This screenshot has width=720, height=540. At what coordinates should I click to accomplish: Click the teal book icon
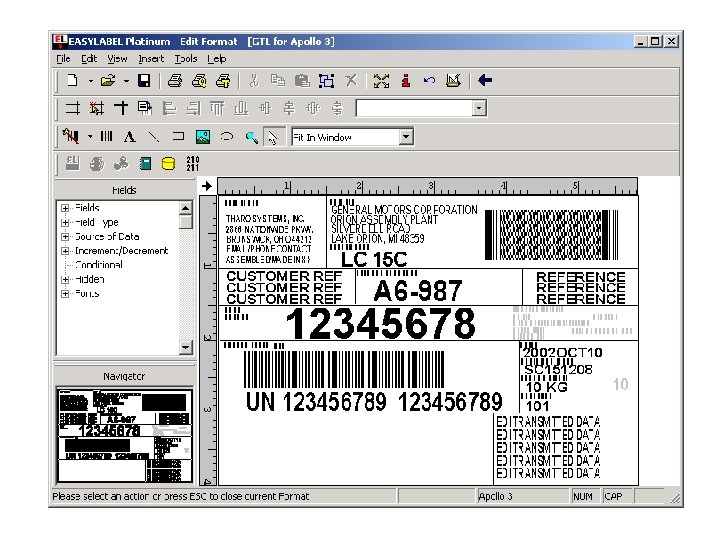[145, 163]
